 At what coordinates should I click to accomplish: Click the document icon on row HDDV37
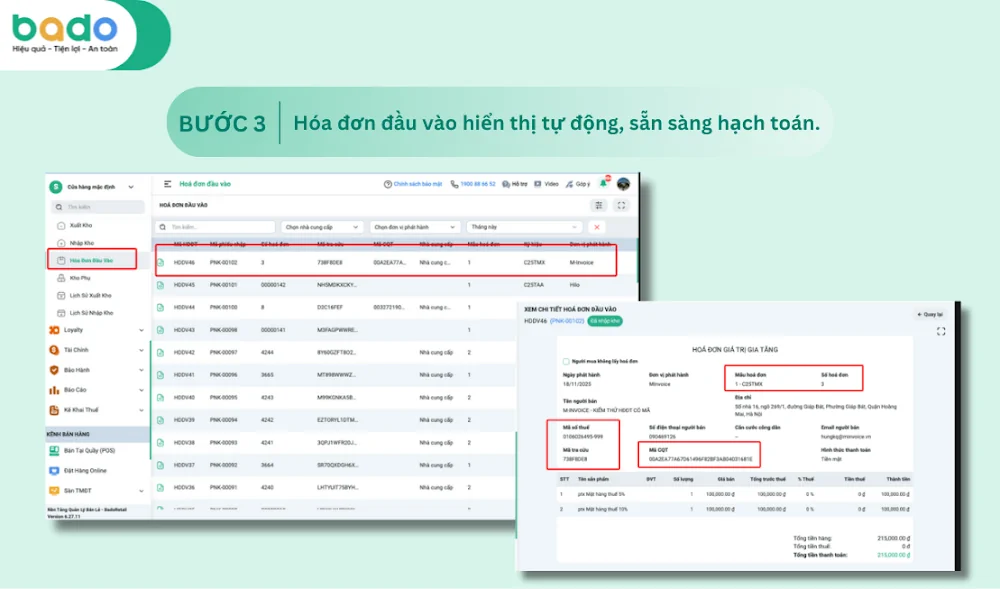click(x=161, y=465)
